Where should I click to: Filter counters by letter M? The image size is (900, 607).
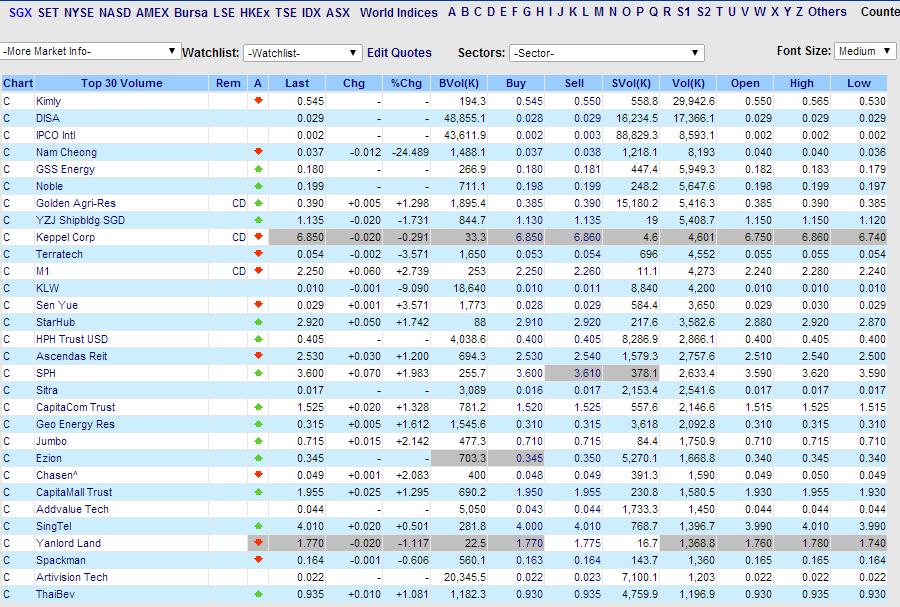[599, 11]
